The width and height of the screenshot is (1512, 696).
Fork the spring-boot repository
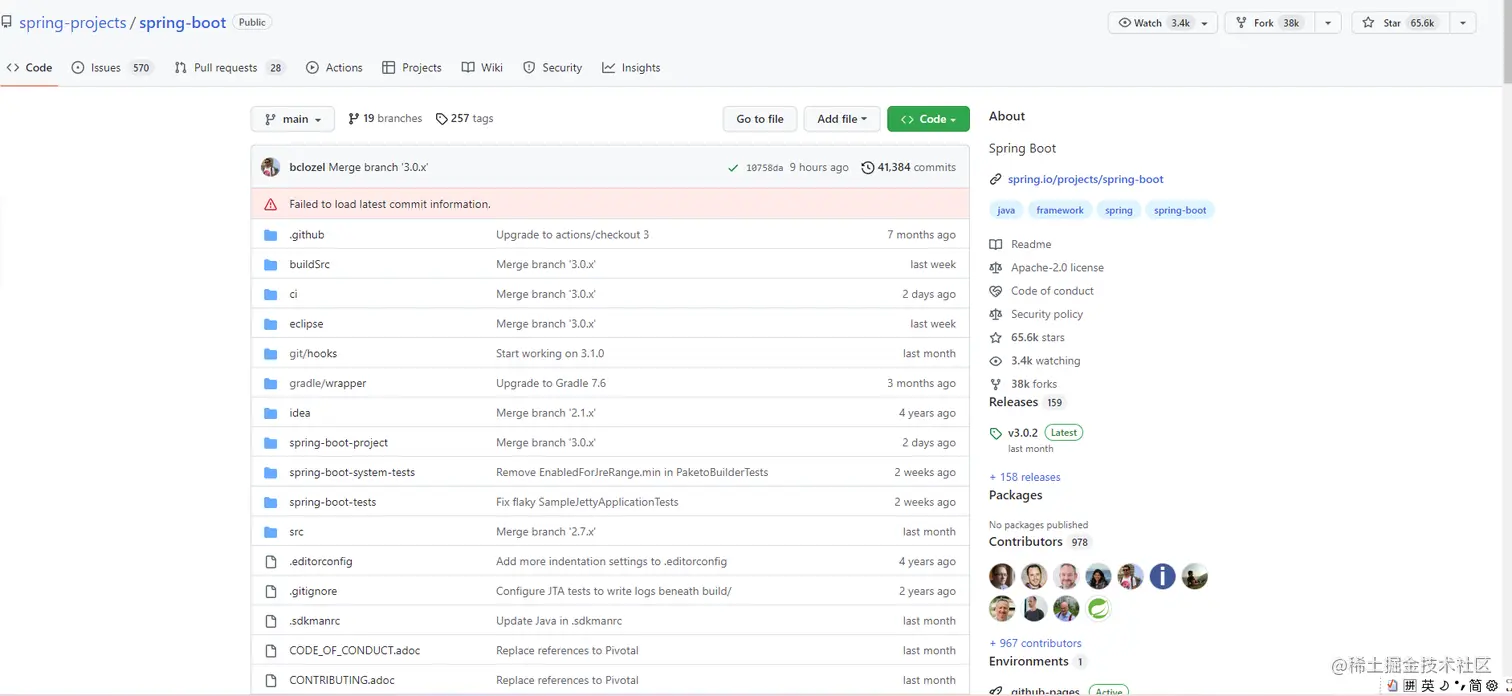coord(1268,23)
